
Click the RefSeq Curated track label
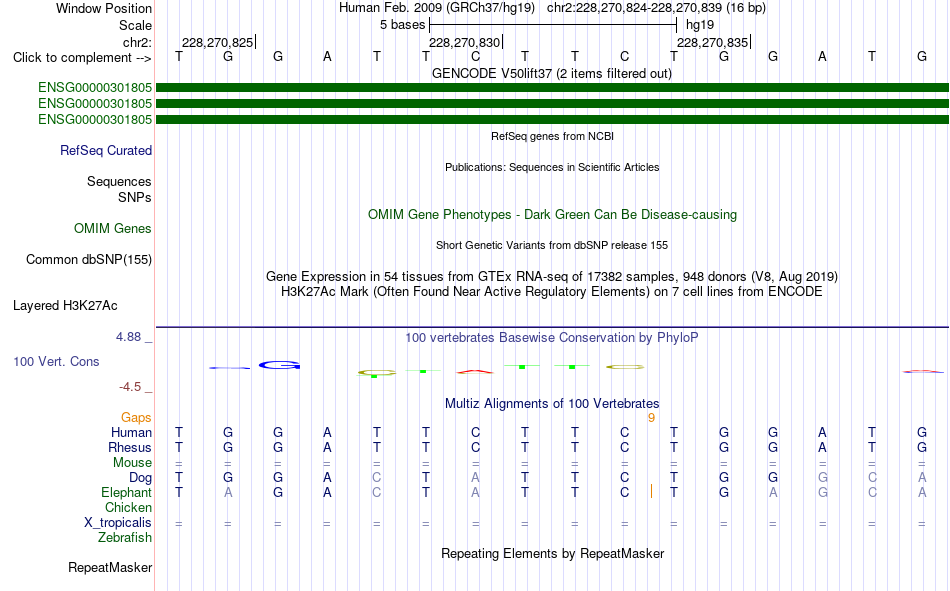coord(106,150)
